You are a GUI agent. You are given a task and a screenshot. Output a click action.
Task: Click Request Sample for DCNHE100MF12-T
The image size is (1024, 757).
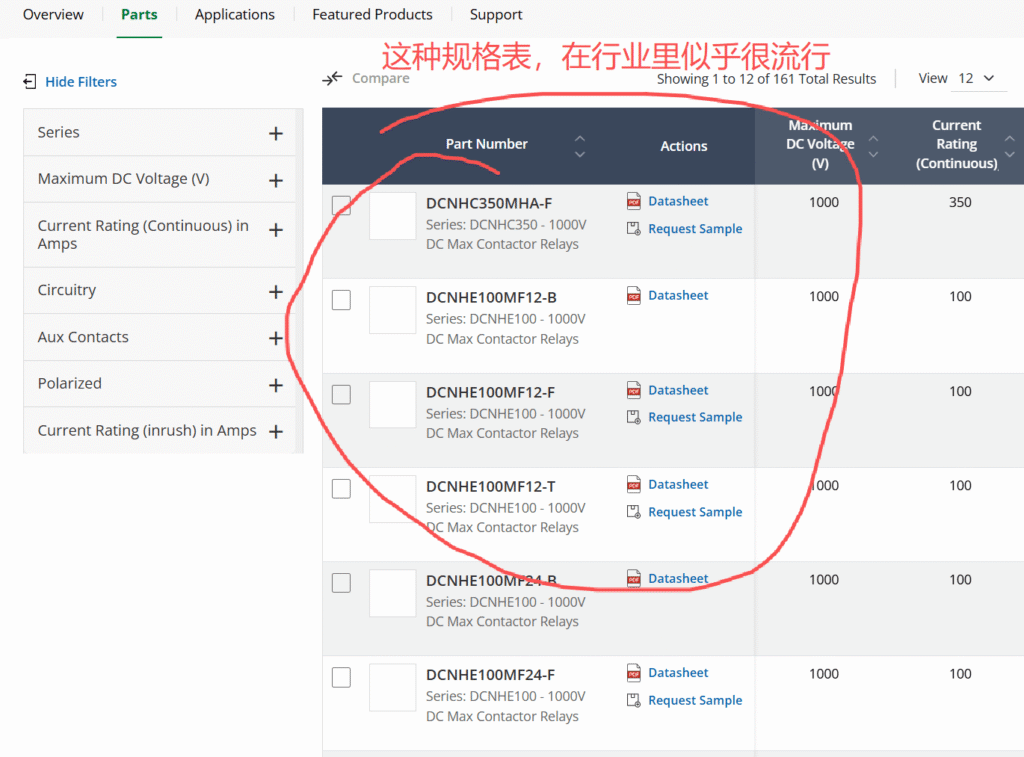click(695, 511)
